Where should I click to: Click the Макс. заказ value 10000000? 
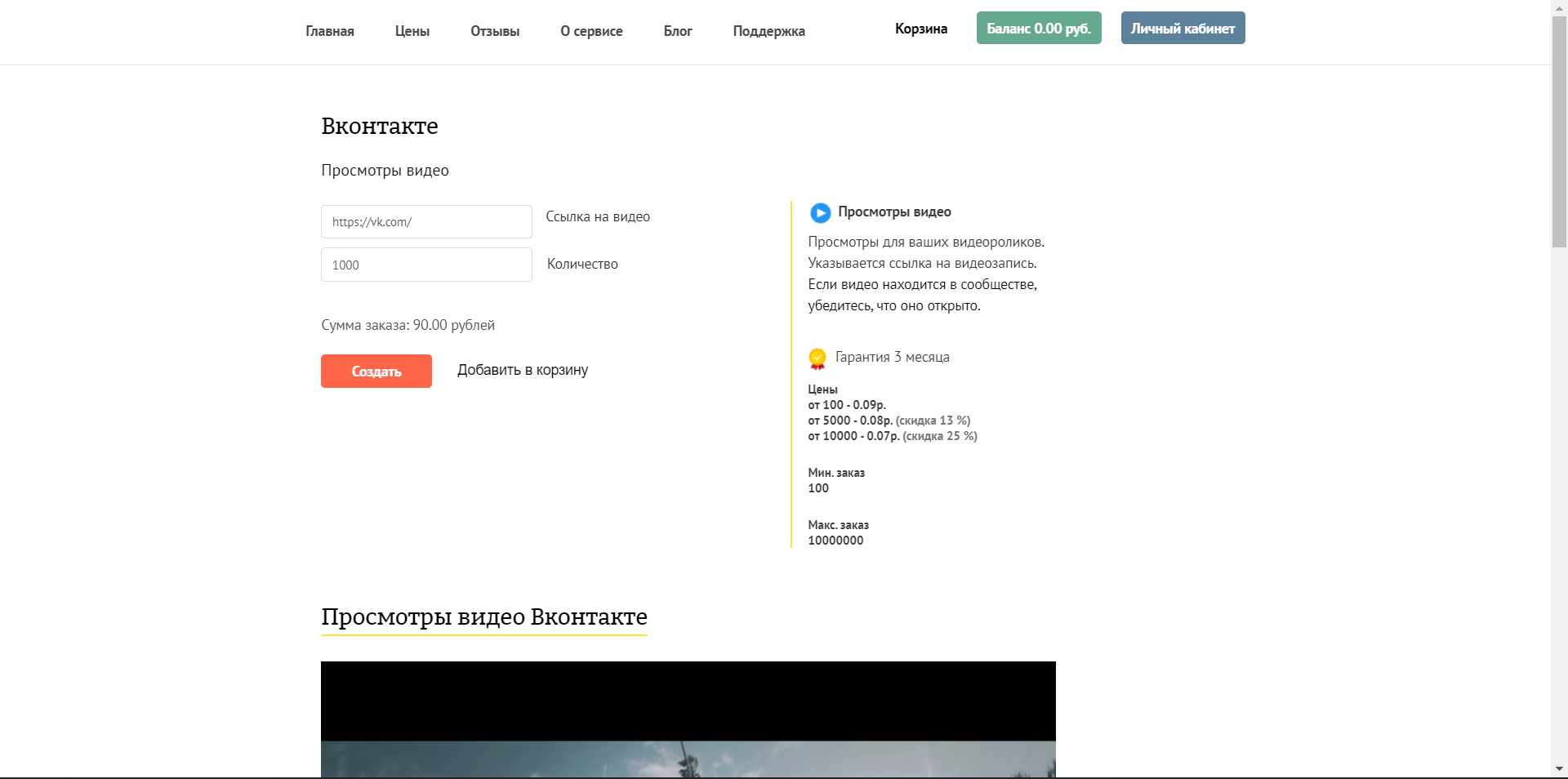[835, 541]
